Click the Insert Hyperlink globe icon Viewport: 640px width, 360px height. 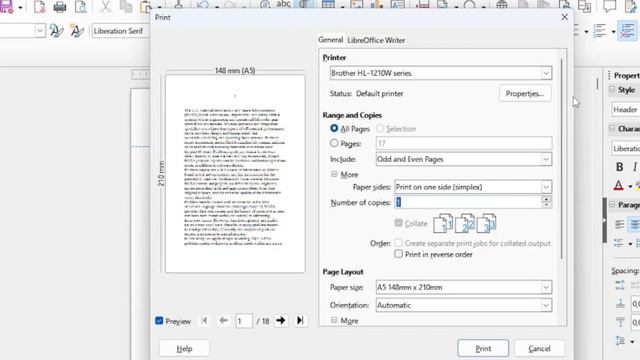click(502, 5)
